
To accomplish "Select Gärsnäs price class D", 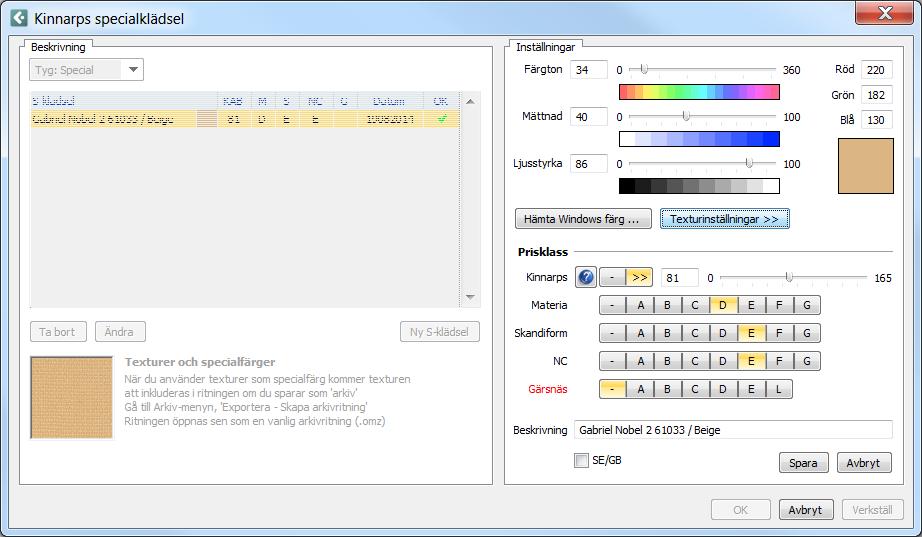I will [723, 389].
